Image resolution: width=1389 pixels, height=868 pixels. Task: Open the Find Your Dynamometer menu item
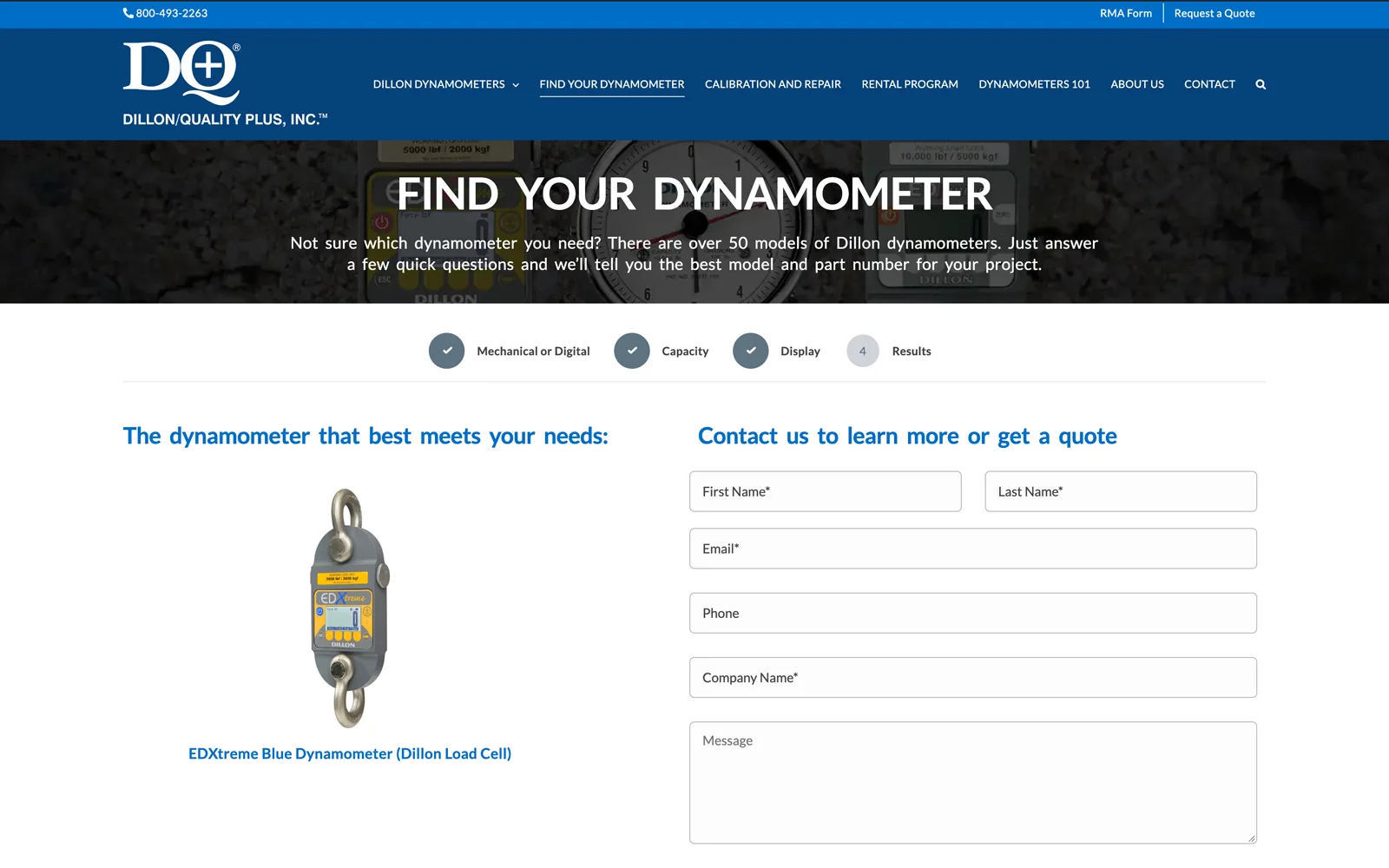coord(612,84)
